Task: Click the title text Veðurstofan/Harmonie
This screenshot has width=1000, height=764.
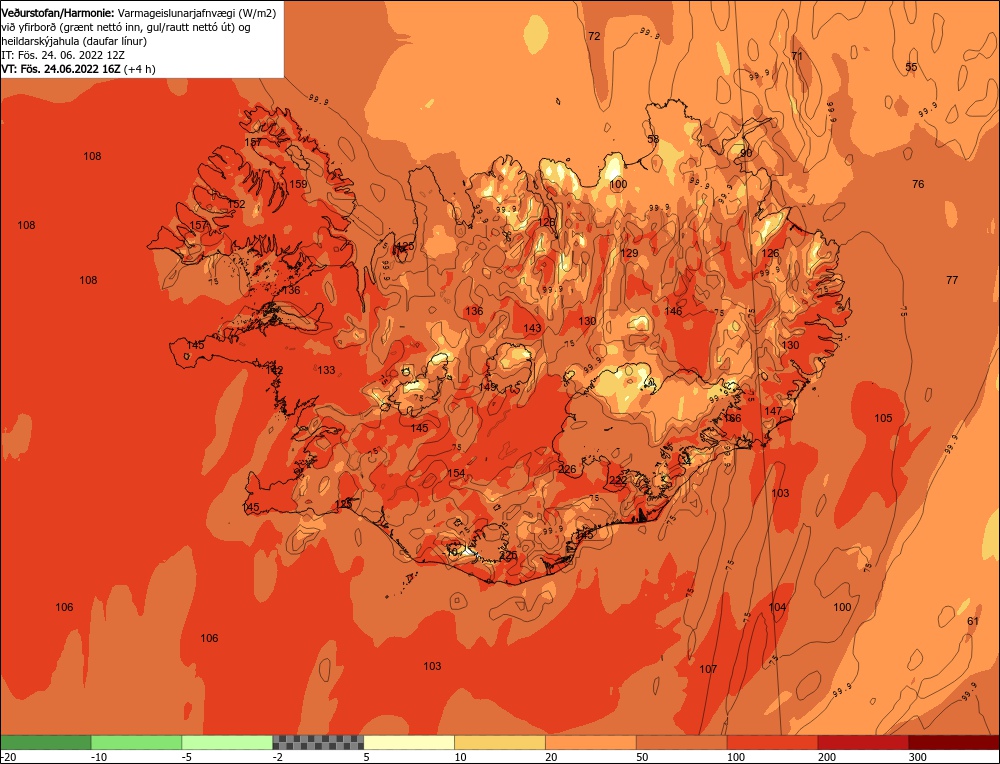Action: (58, 12)
